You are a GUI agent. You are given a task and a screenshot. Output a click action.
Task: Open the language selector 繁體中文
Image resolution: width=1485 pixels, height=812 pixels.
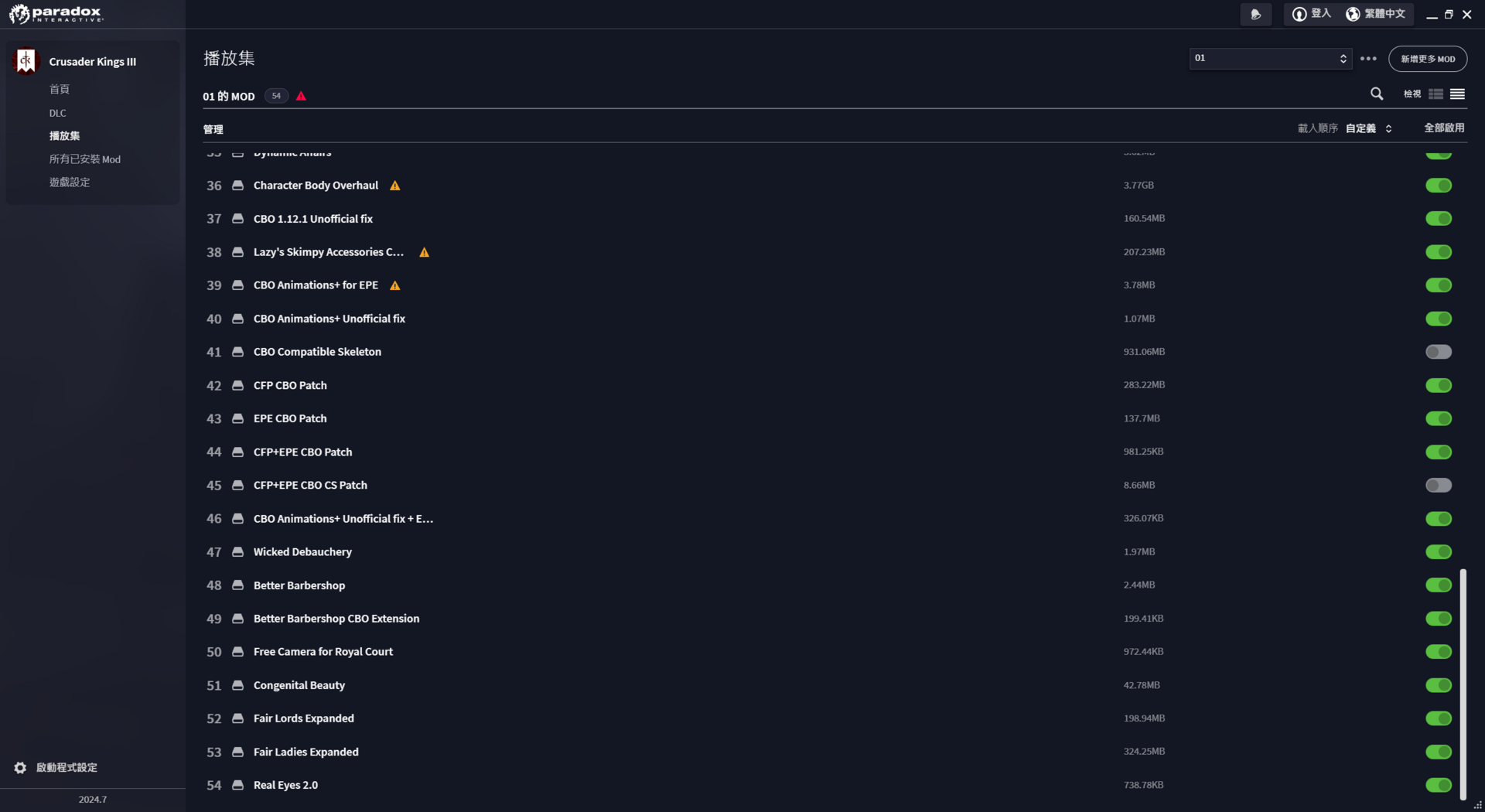tap(1376, 14)
